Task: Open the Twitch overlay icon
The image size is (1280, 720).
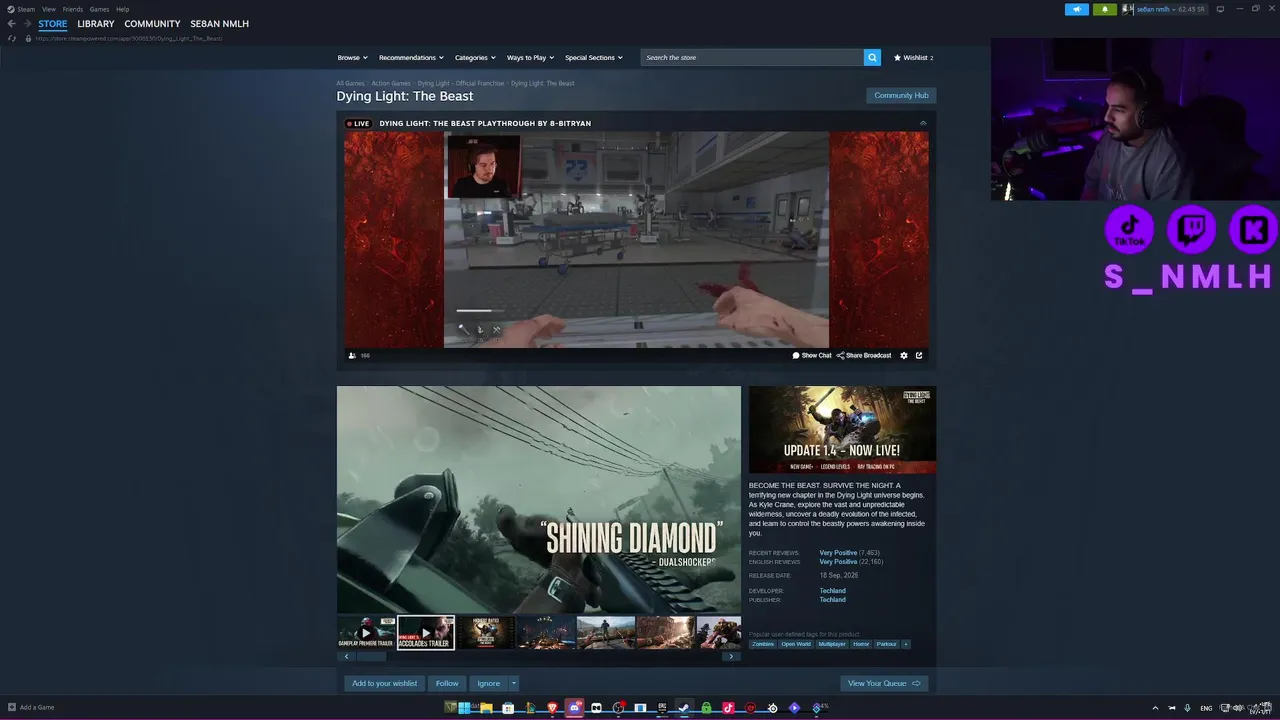Action: [x=1191, y=230]
